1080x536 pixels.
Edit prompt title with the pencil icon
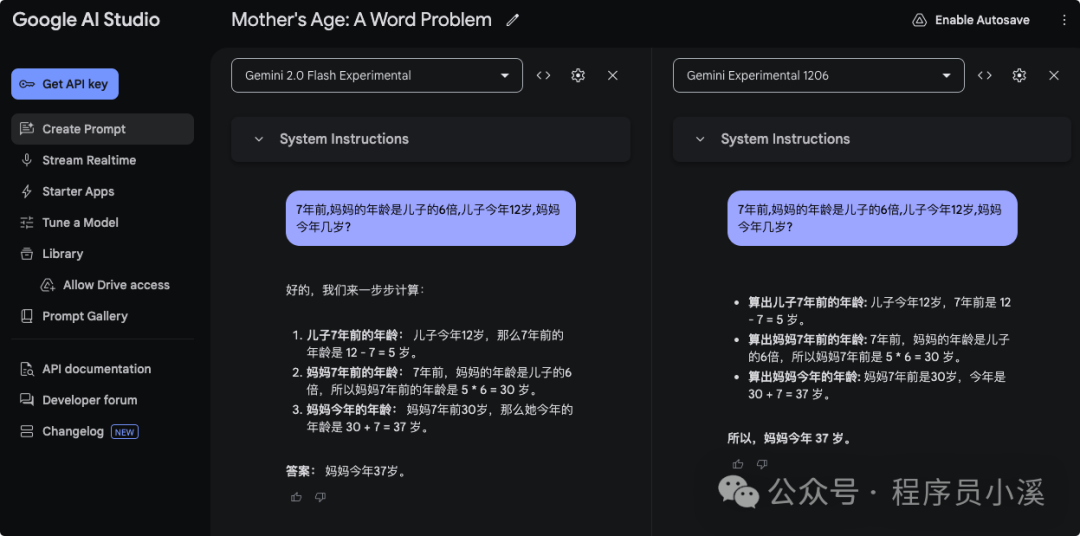[512, 20]
